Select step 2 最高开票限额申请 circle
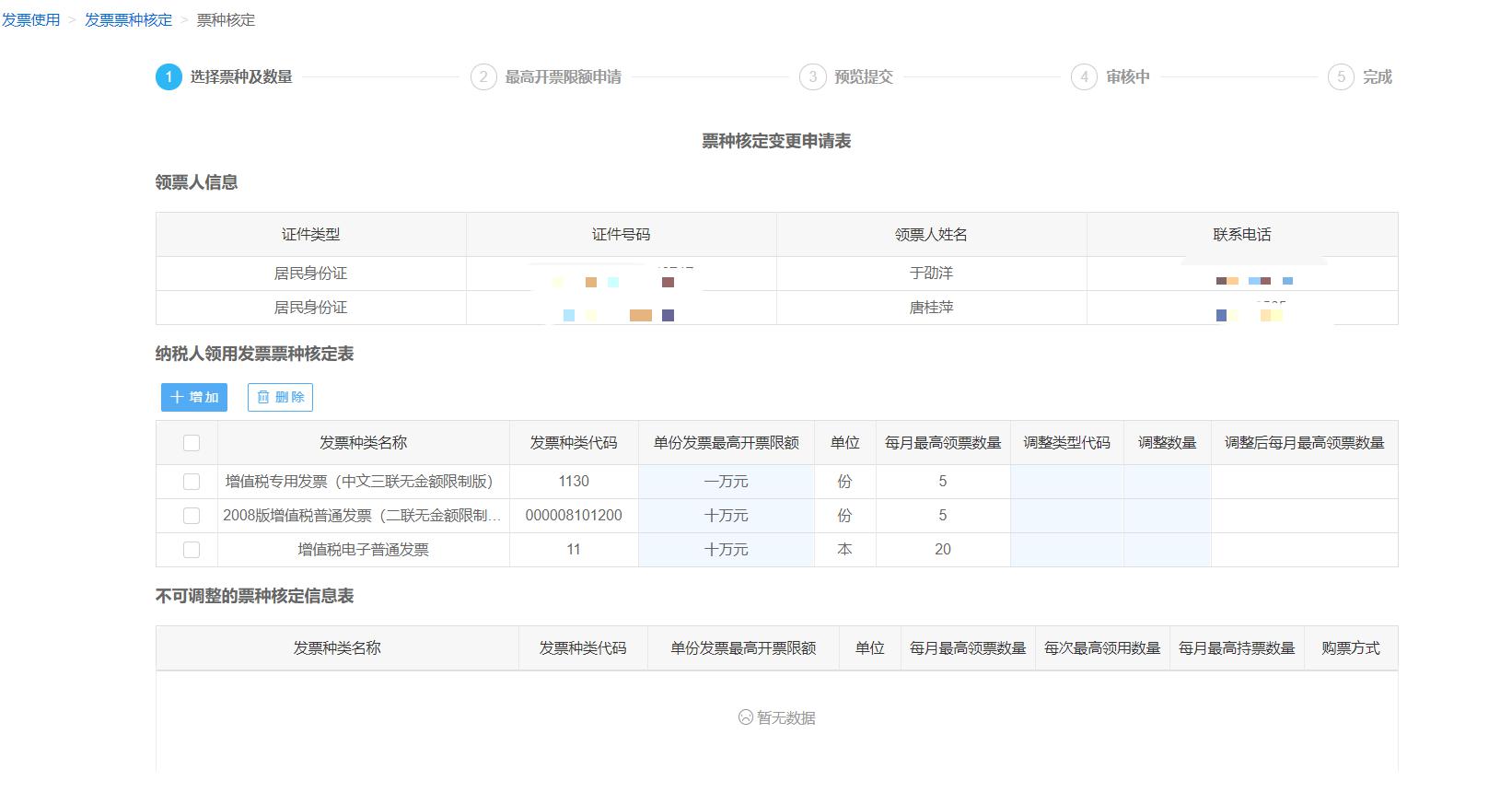The height and width of the screenshot is (804, 1512). coord(483,76)
